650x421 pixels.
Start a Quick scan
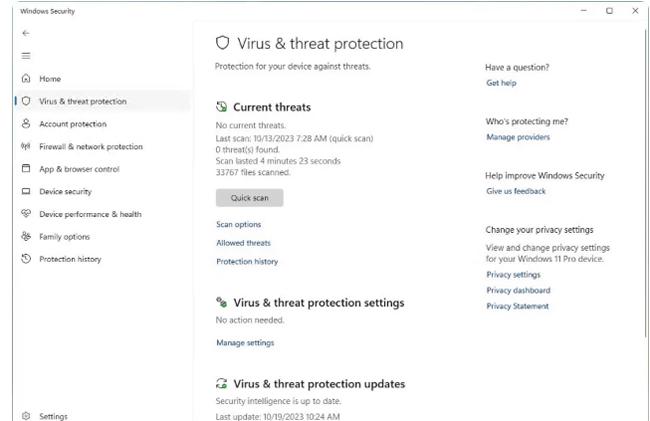[249, 198]
